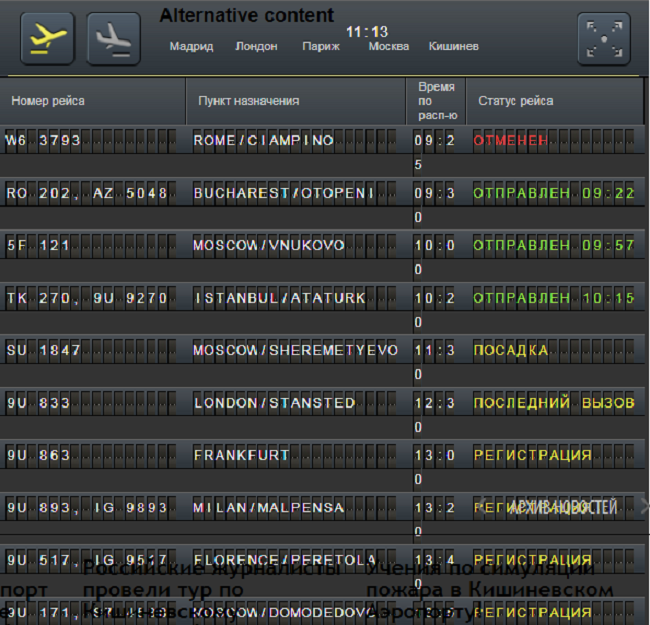Open fullscreen mode with the expand arrows icon

(x=604, y=39)
